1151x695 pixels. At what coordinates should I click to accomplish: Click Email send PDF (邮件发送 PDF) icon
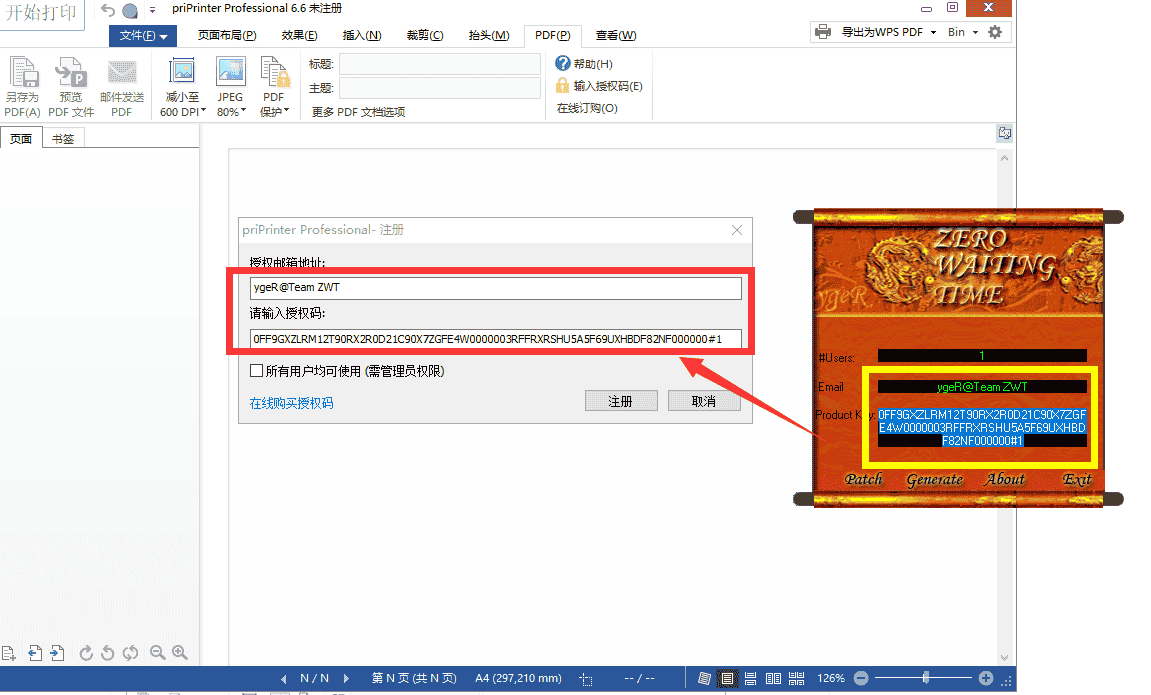[x=122, y=72]
